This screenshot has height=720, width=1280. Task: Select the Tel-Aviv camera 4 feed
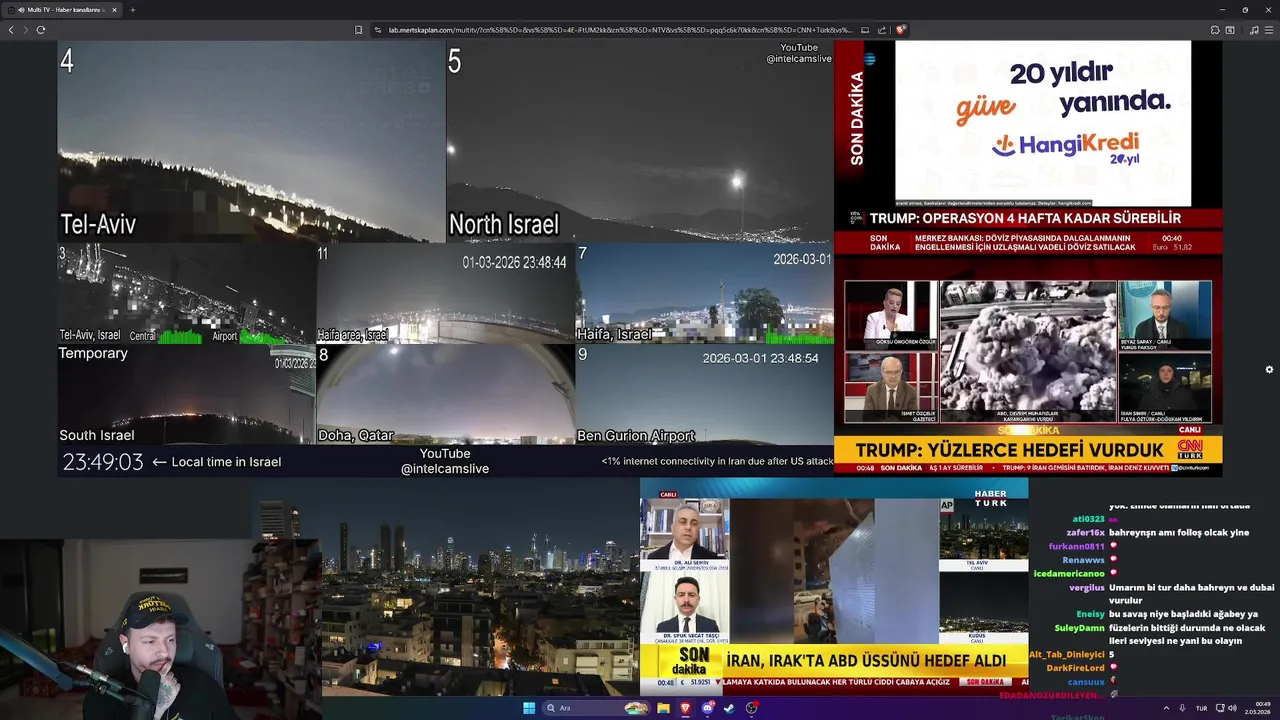[x=251, y=141]
